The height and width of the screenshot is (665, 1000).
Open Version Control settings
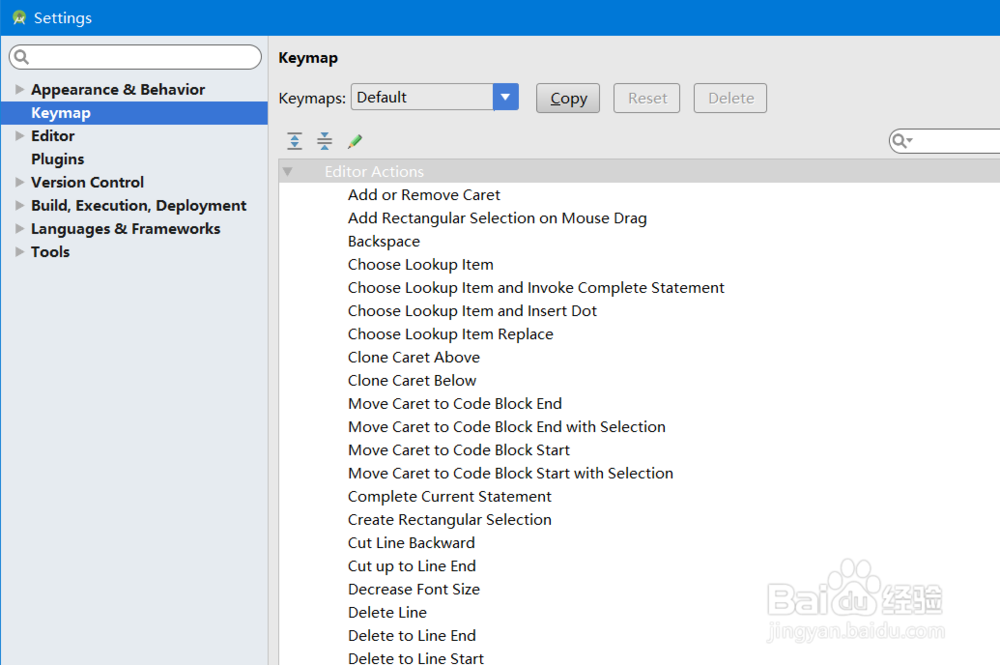(x=87, y=182)
